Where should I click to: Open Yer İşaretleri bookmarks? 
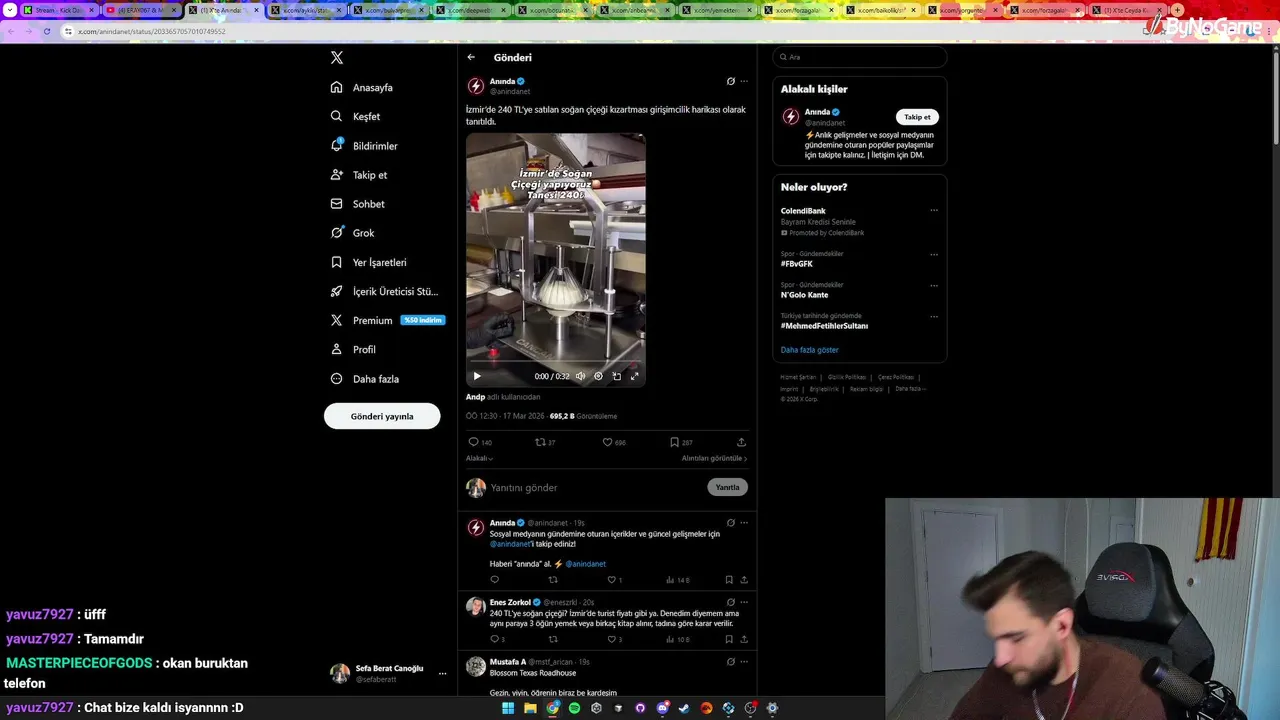point(369,262)
